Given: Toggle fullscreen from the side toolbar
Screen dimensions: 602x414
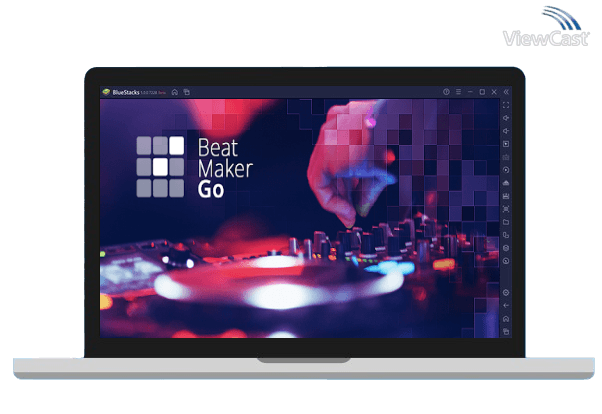Looking at the screenshot, I should click(506, 105).
